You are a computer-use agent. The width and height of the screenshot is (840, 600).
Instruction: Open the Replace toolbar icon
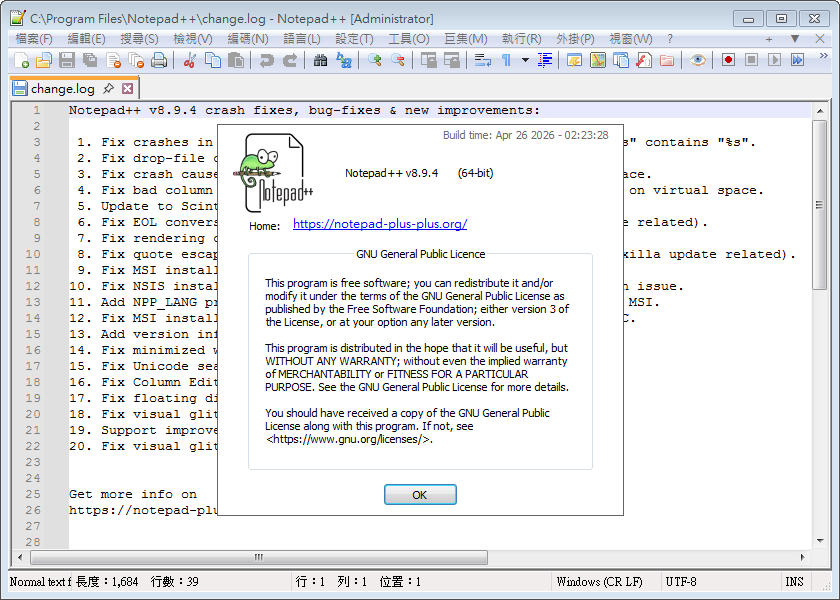point(343,60)
